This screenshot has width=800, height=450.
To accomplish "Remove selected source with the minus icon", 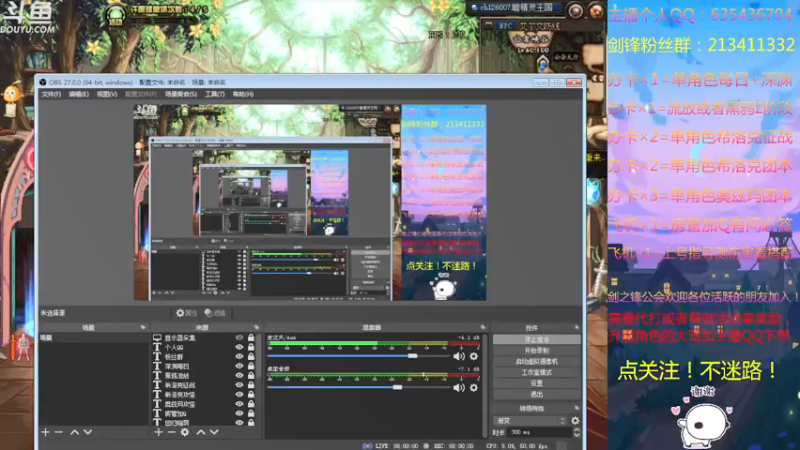I will [x=171, y=432].
